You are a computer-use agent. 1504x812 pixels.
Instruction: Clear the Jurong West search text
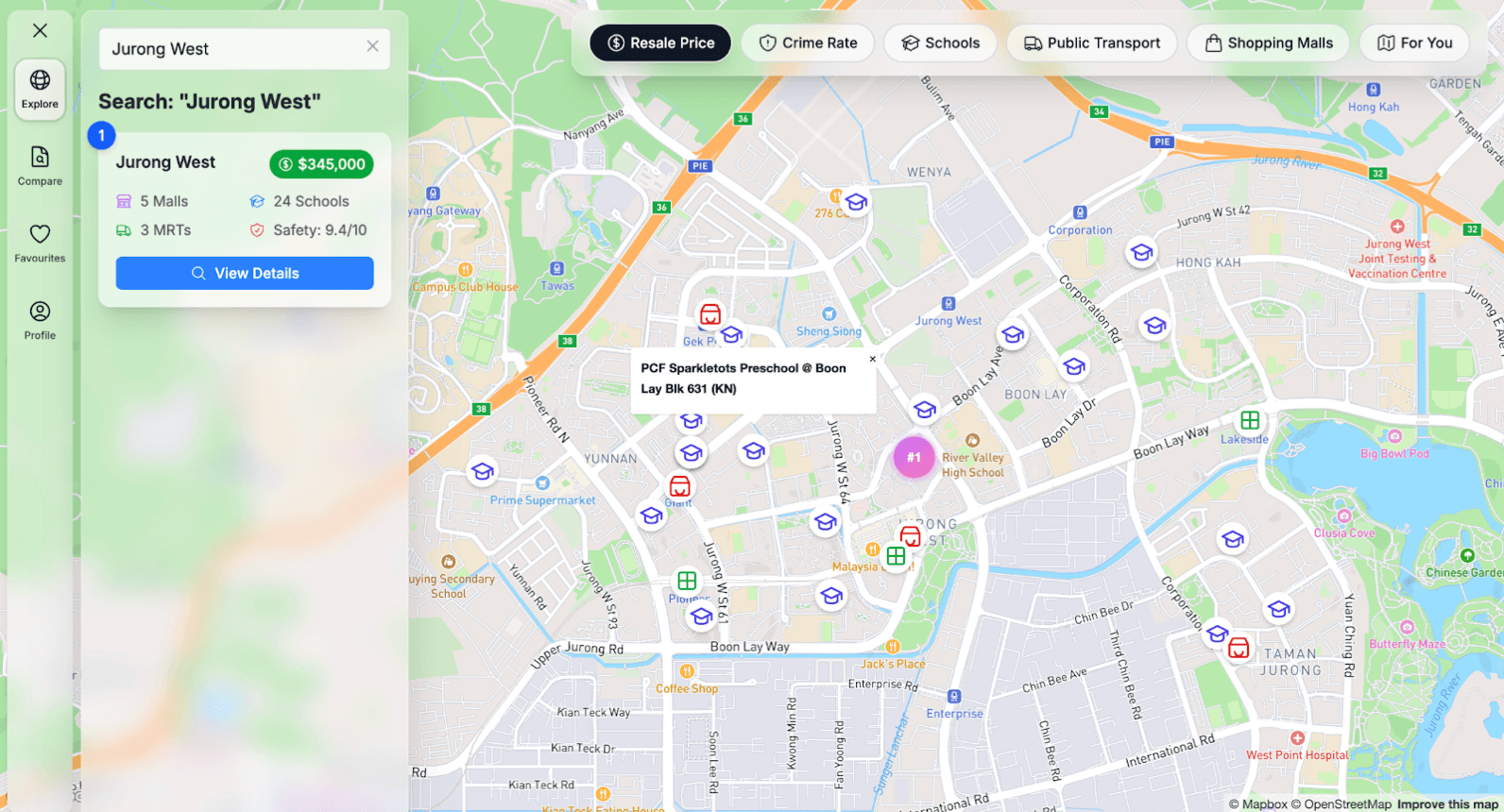click(x=372, y=46)
